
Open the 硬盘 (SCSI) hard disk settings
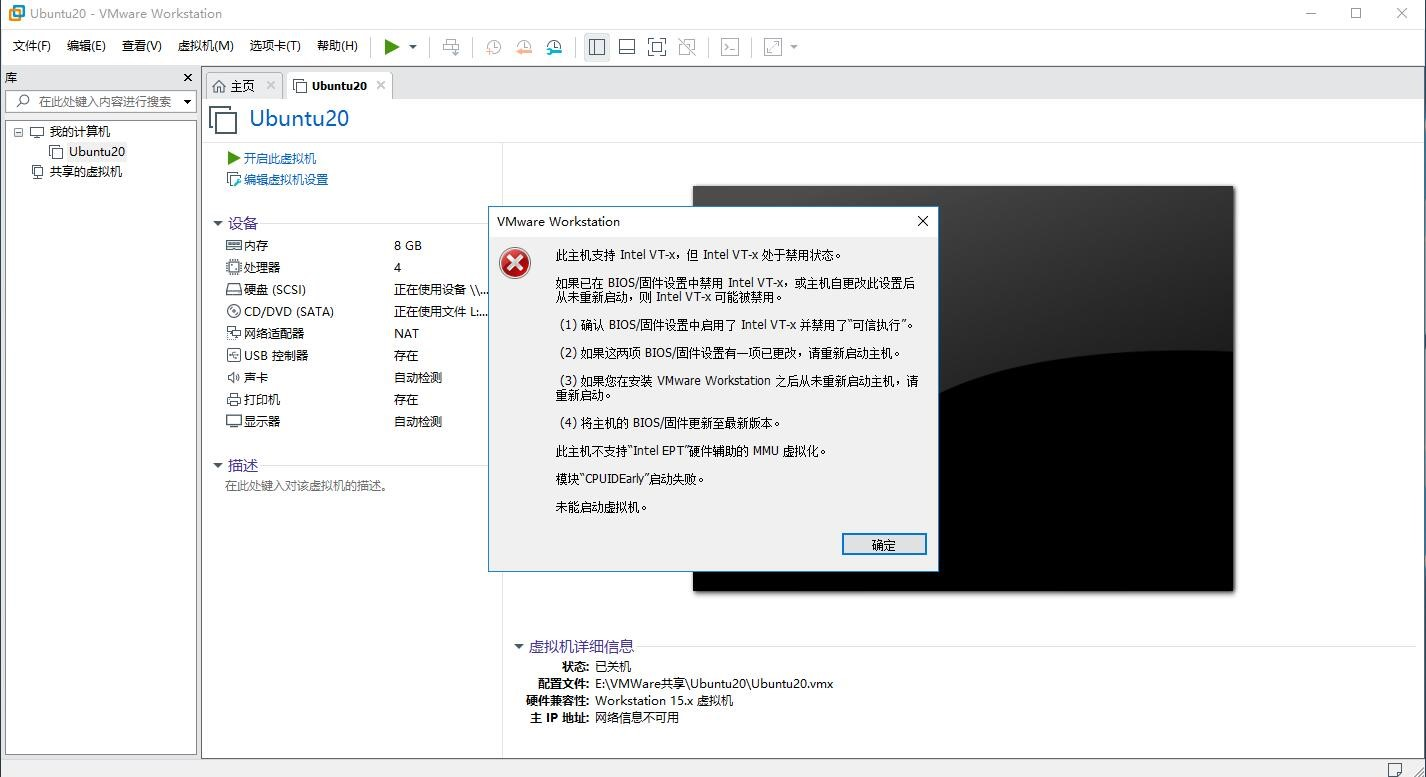tap(270, 289)
